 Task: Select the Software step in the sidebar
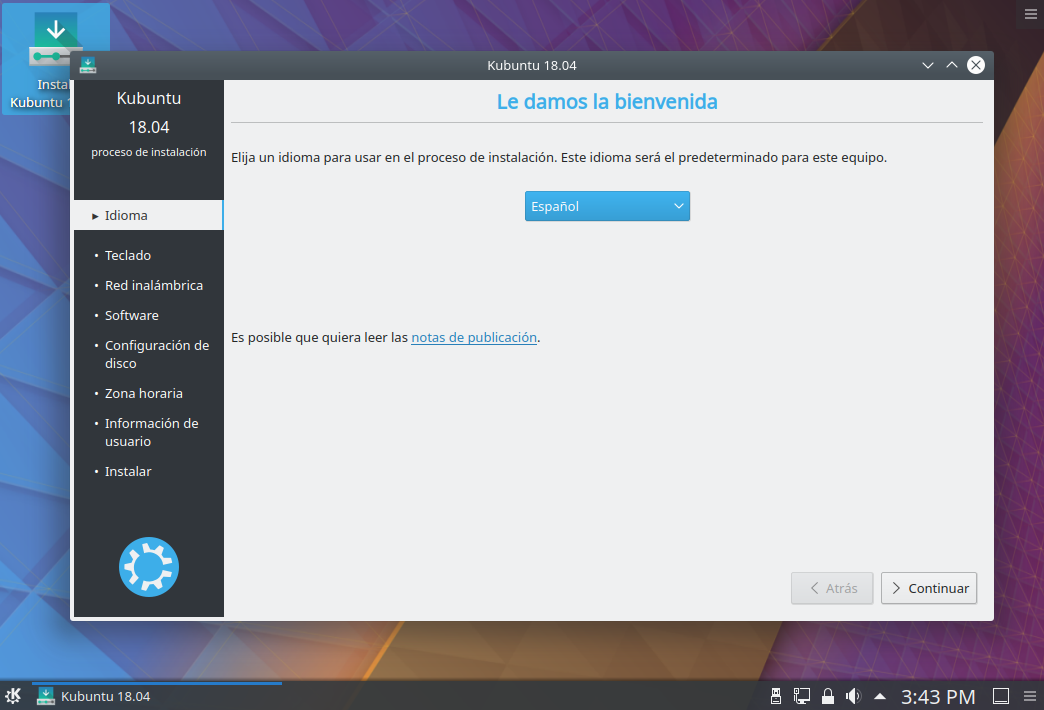(132, 316)
